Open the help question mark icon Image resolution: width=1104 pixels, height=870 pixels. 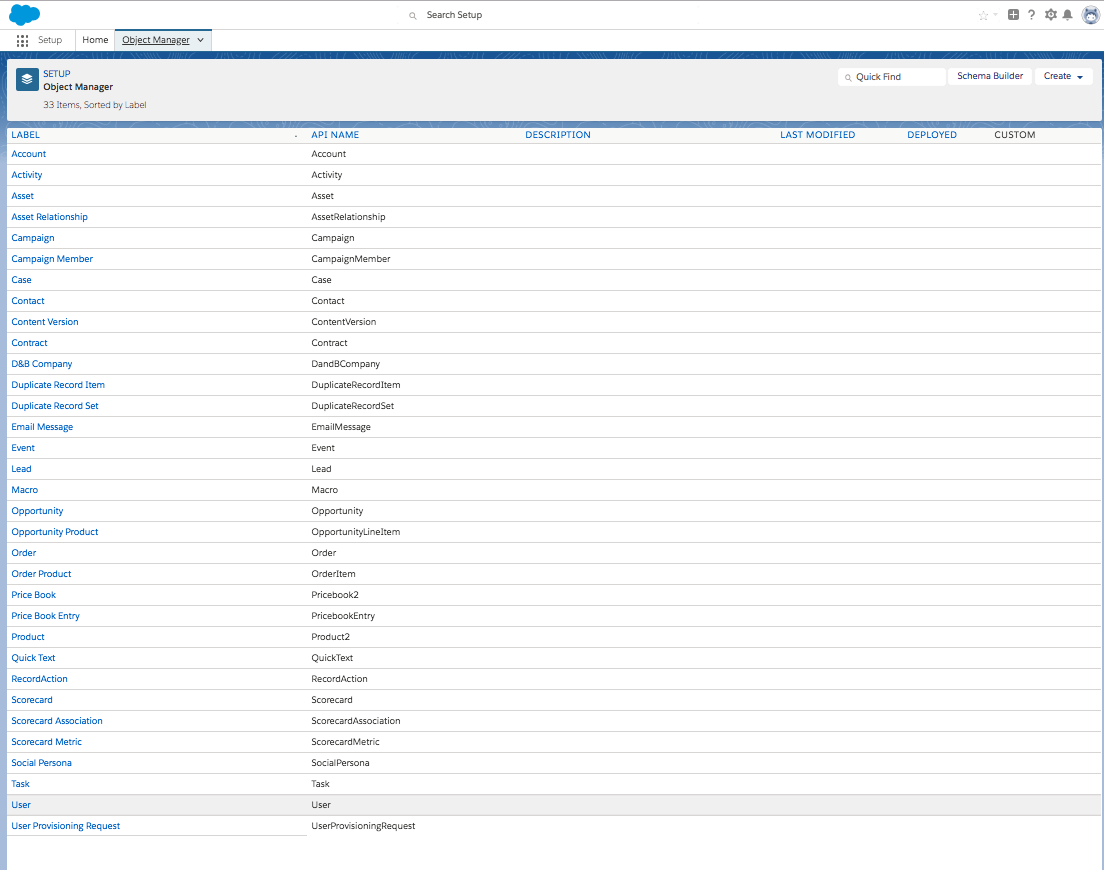click(1031, 15)
